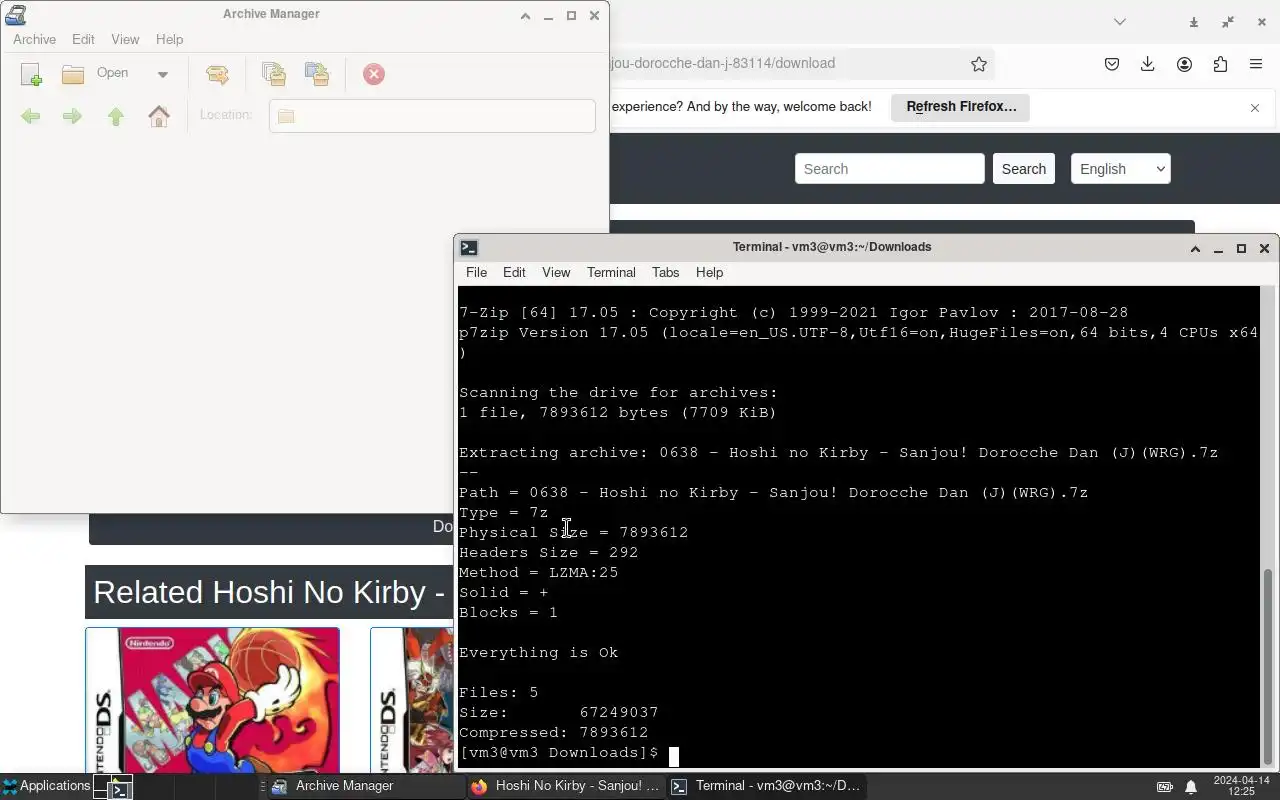Click the clock showing 2024-04-14 12:25
The height and width of the screenshot is (800, 1280).
(x=1241, y=786)
